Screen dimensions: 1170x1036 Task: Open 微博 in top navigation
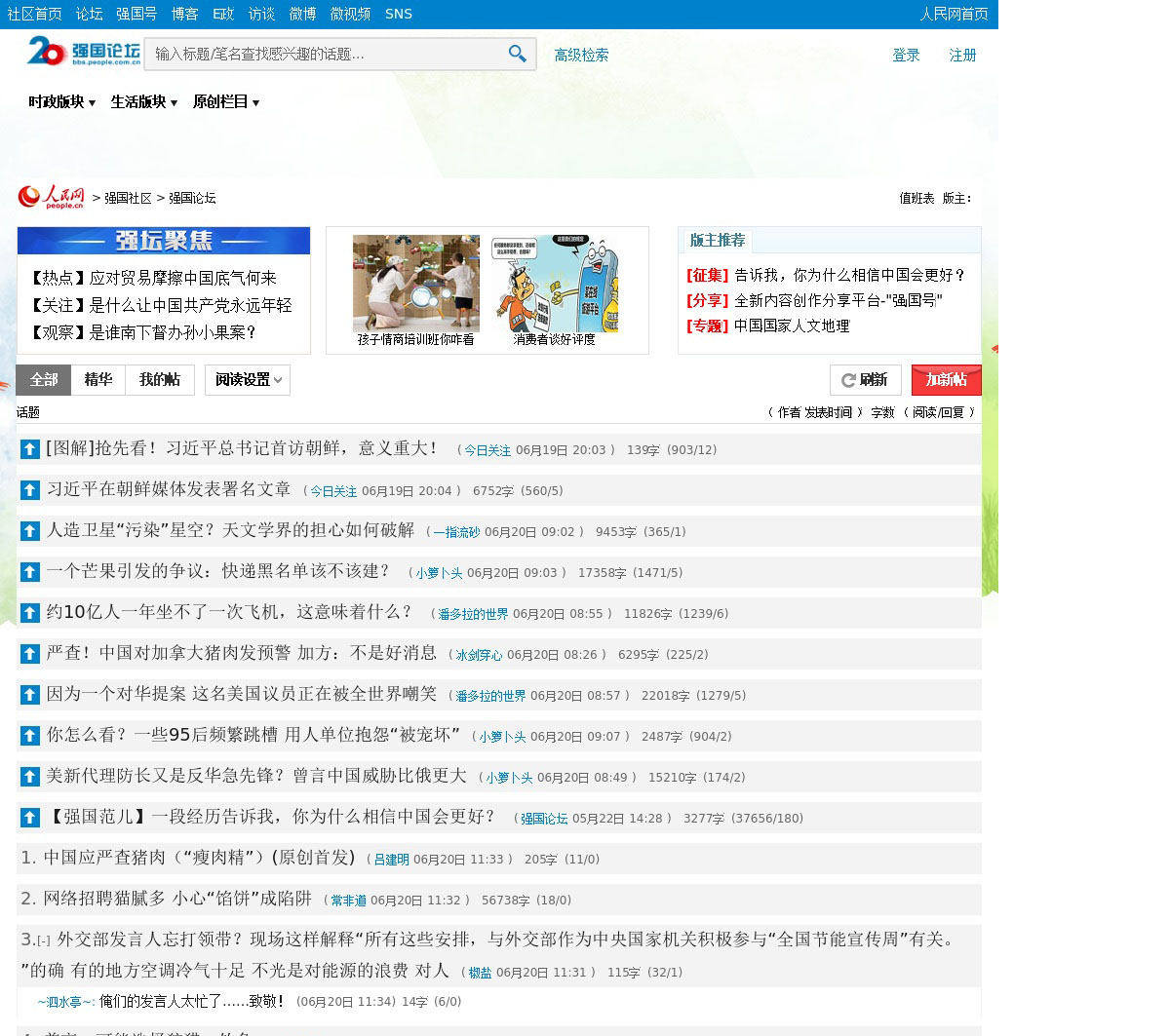[x=302, y=14]
